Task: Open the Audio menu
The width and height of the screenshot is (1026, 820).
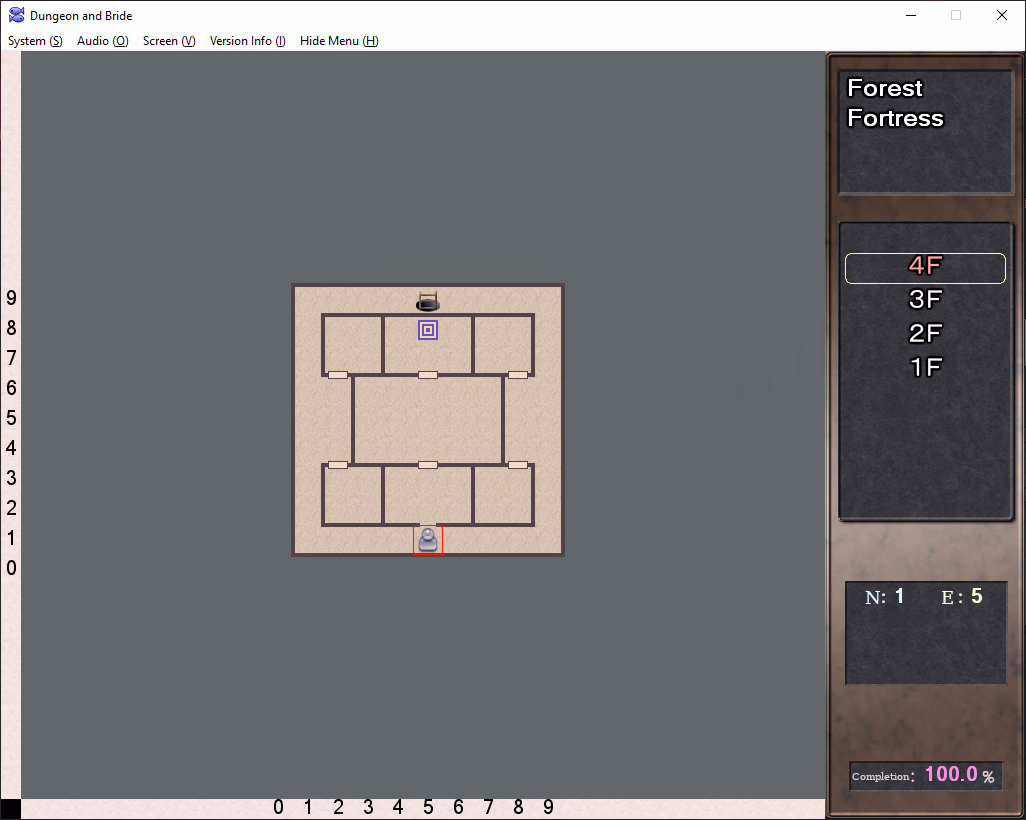Action: click(103, 41)
